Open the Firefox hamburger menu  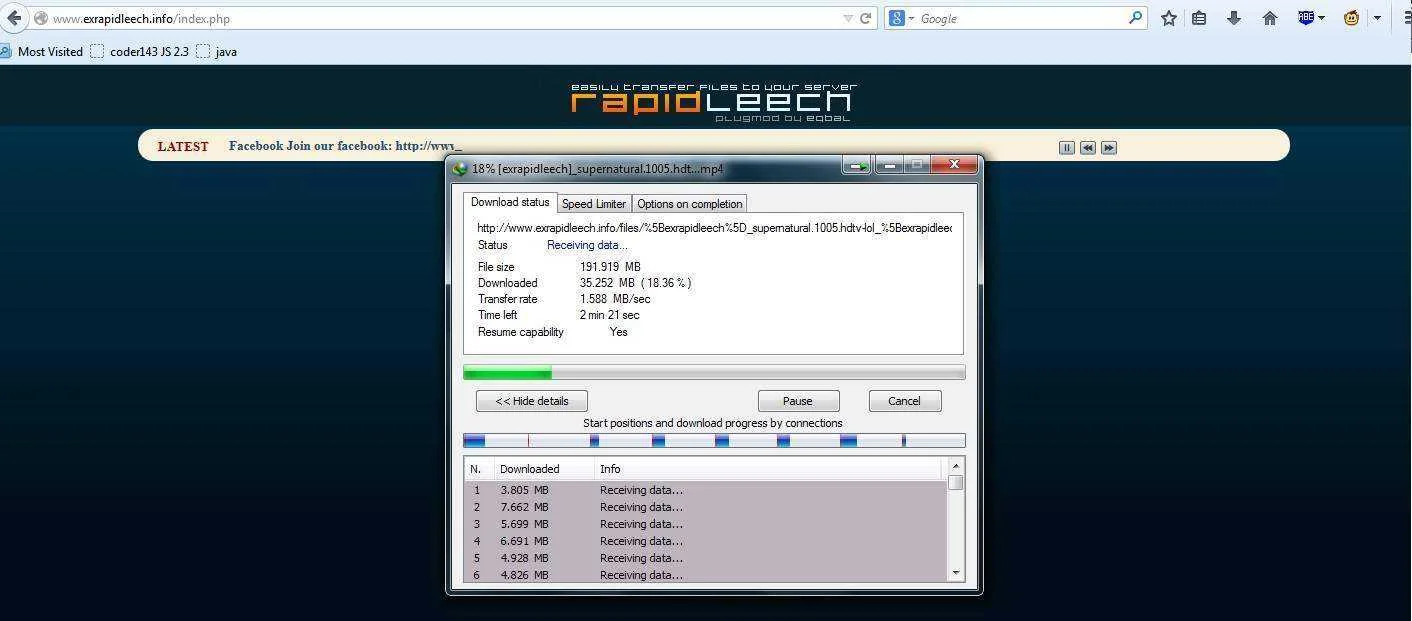coord(1406,18)
